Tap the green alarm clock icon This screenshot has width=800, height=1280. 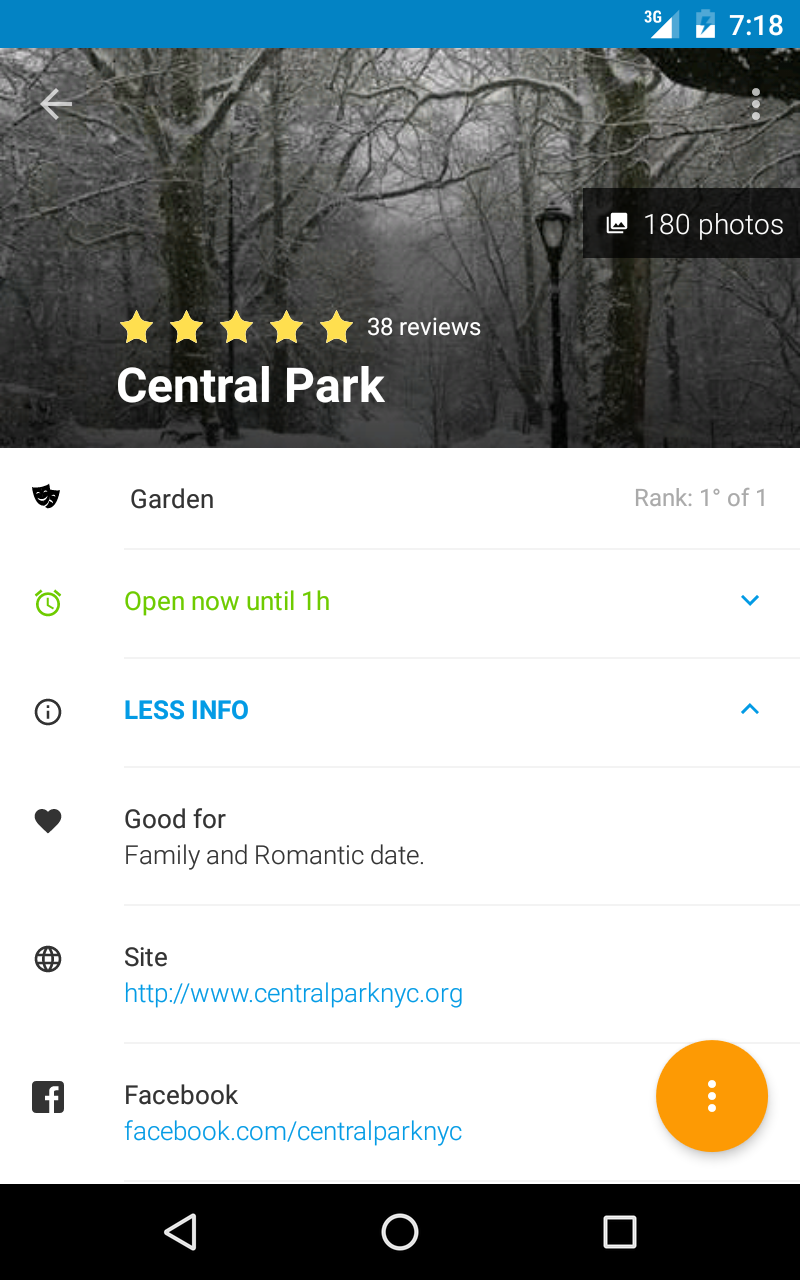tap(48, 602)
